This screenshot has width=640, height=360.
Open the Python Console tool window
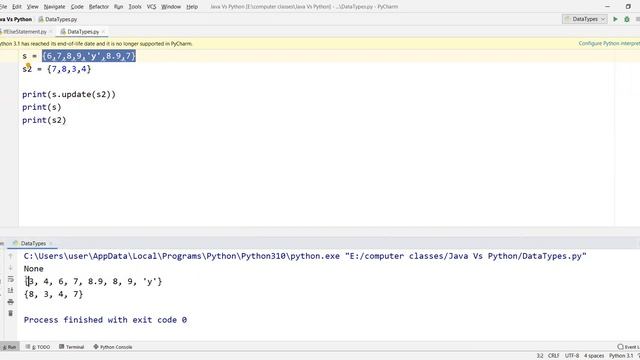[x=113, y=347]
